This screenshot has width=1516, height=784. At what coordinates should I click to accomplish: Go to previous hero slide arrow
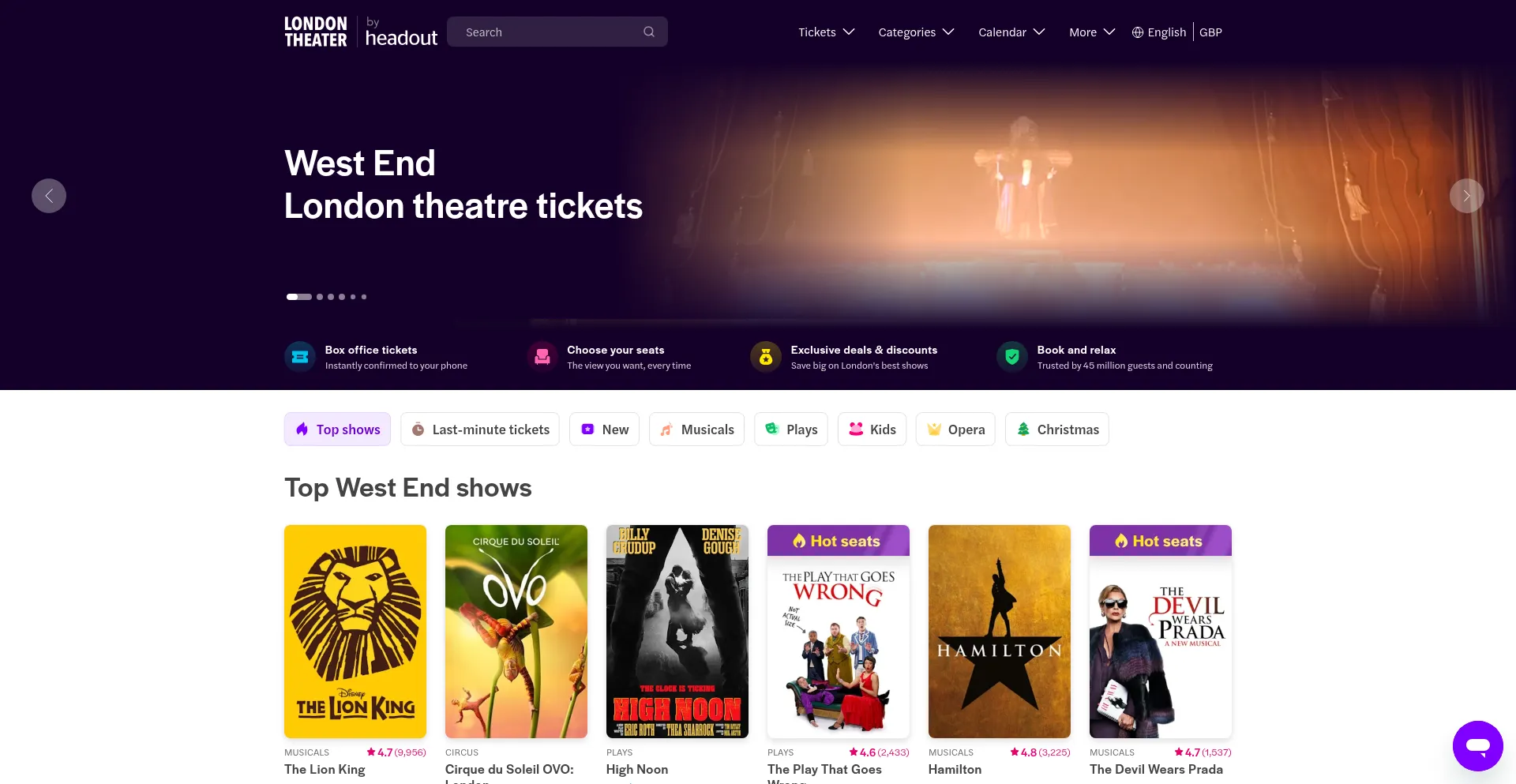click(x=49, y=196)
